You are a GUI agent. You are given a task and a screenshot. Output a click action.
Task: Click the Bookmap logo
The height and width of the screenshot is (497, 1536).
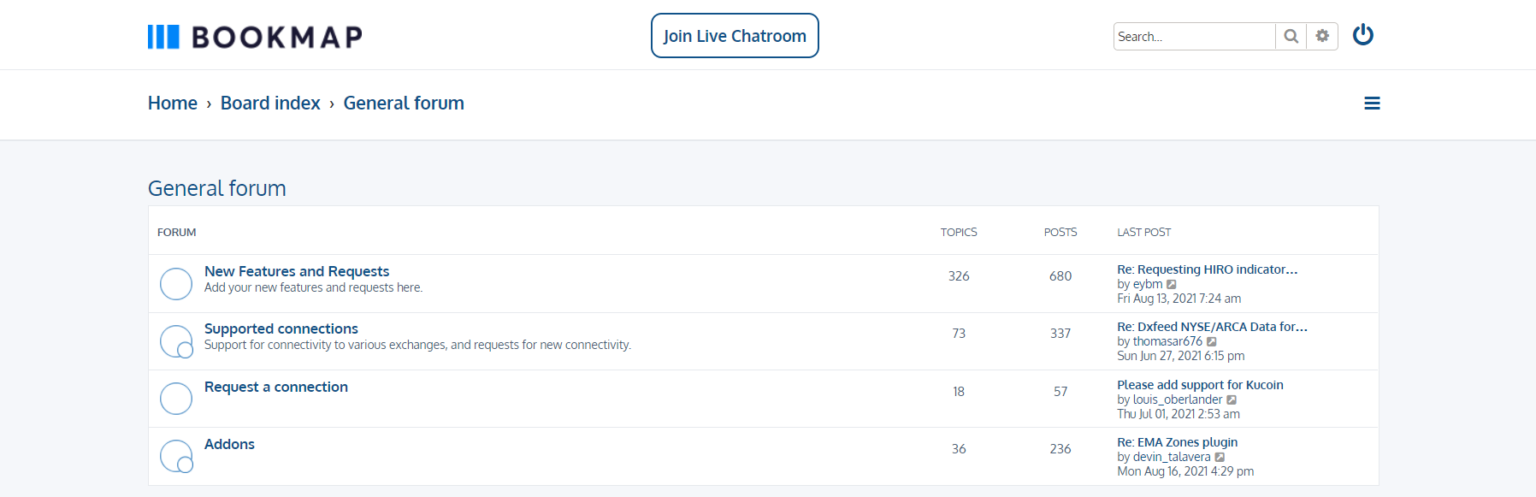(255, 37)
